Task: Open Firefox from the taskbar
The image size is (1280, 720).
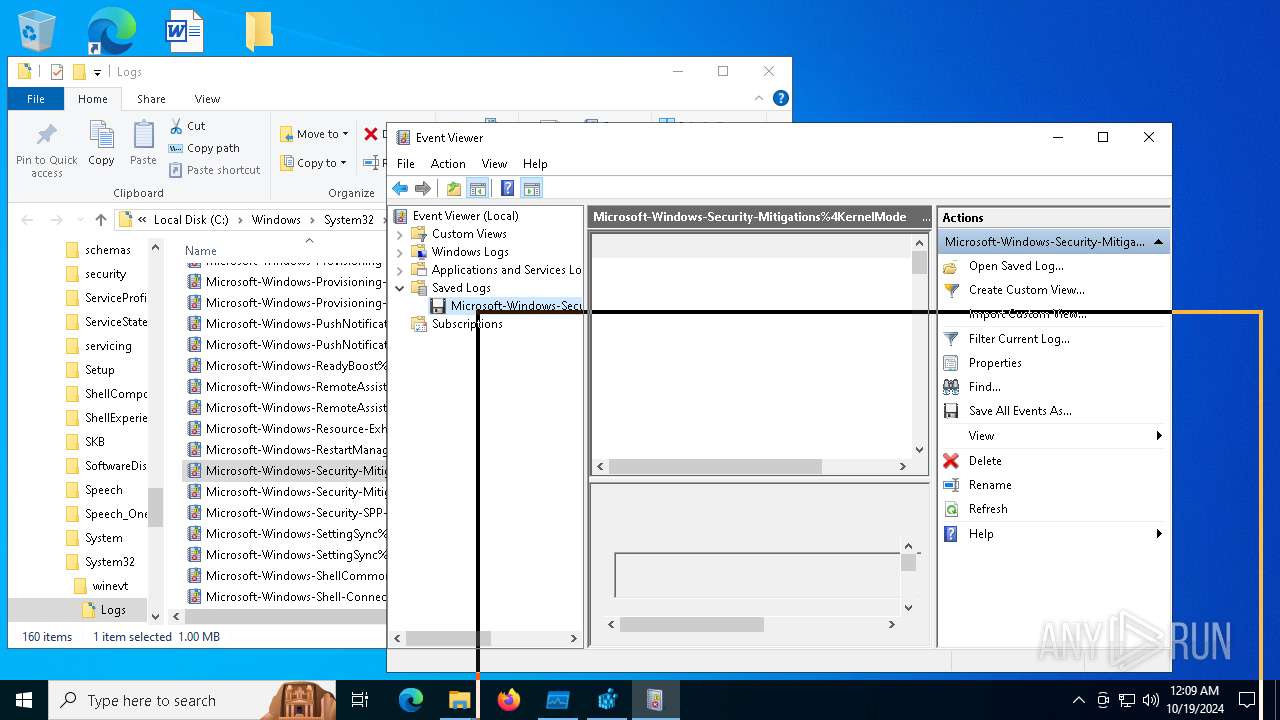Action: point(509,700)
